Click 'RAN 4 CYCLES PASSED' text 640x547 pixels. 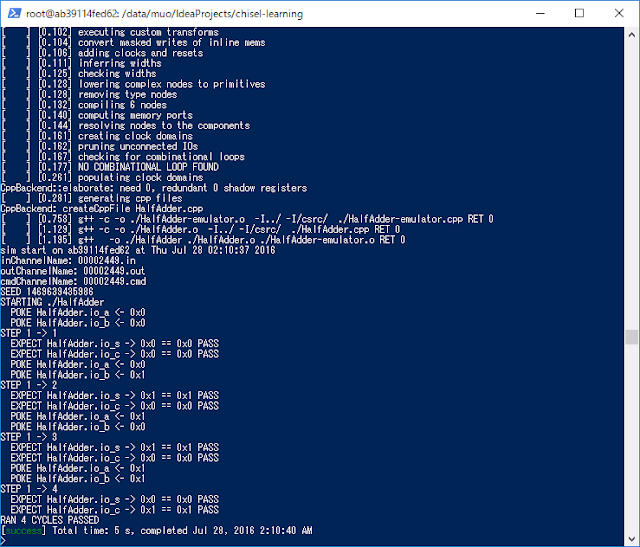50,520
